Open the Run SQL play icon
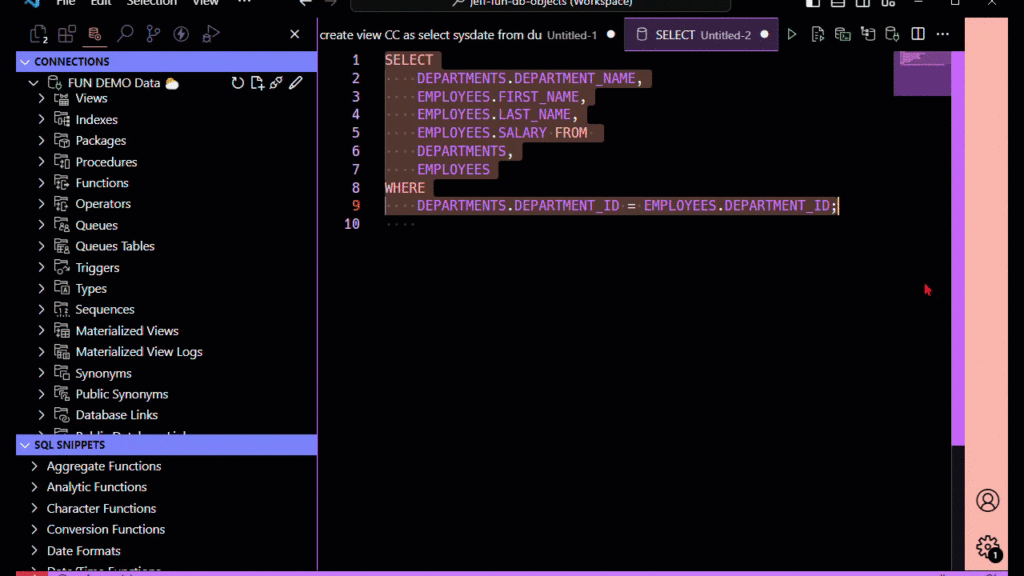Image resolution: width=1024 pixels, height=576 pixels. click(793, 33)
